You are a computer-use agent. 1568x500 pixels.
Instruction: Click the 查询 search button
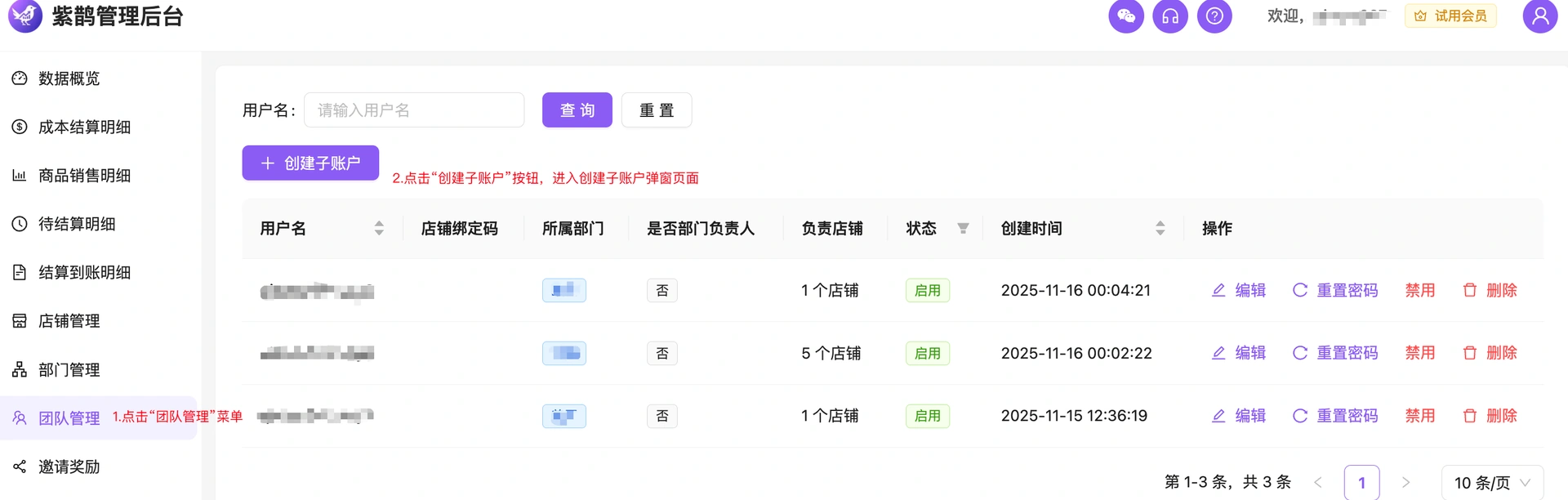[x=577, y=110]
